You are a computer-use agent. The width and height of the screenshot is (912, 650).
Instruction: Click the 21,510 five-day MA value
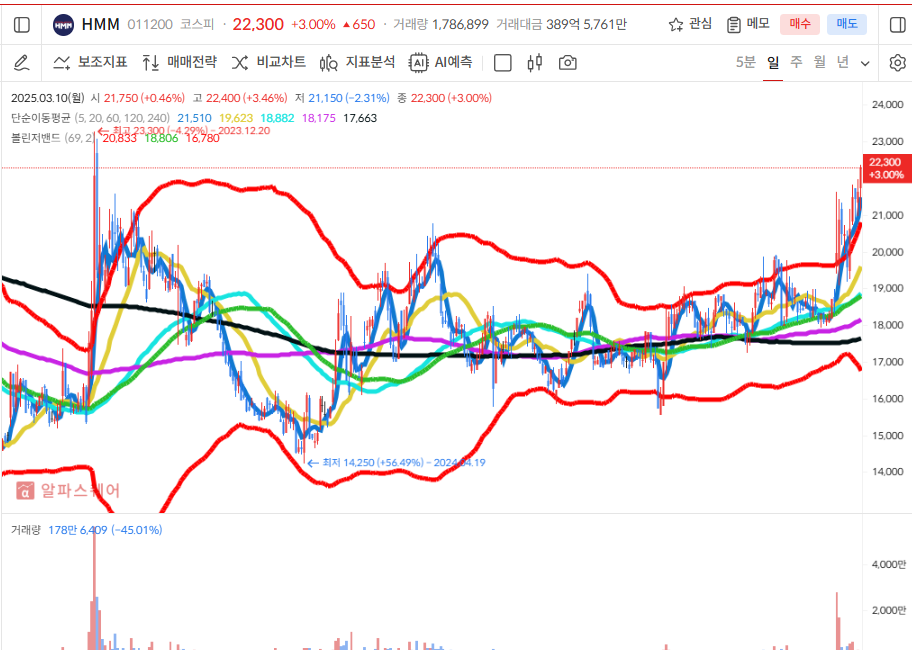[x=194, y=118]
